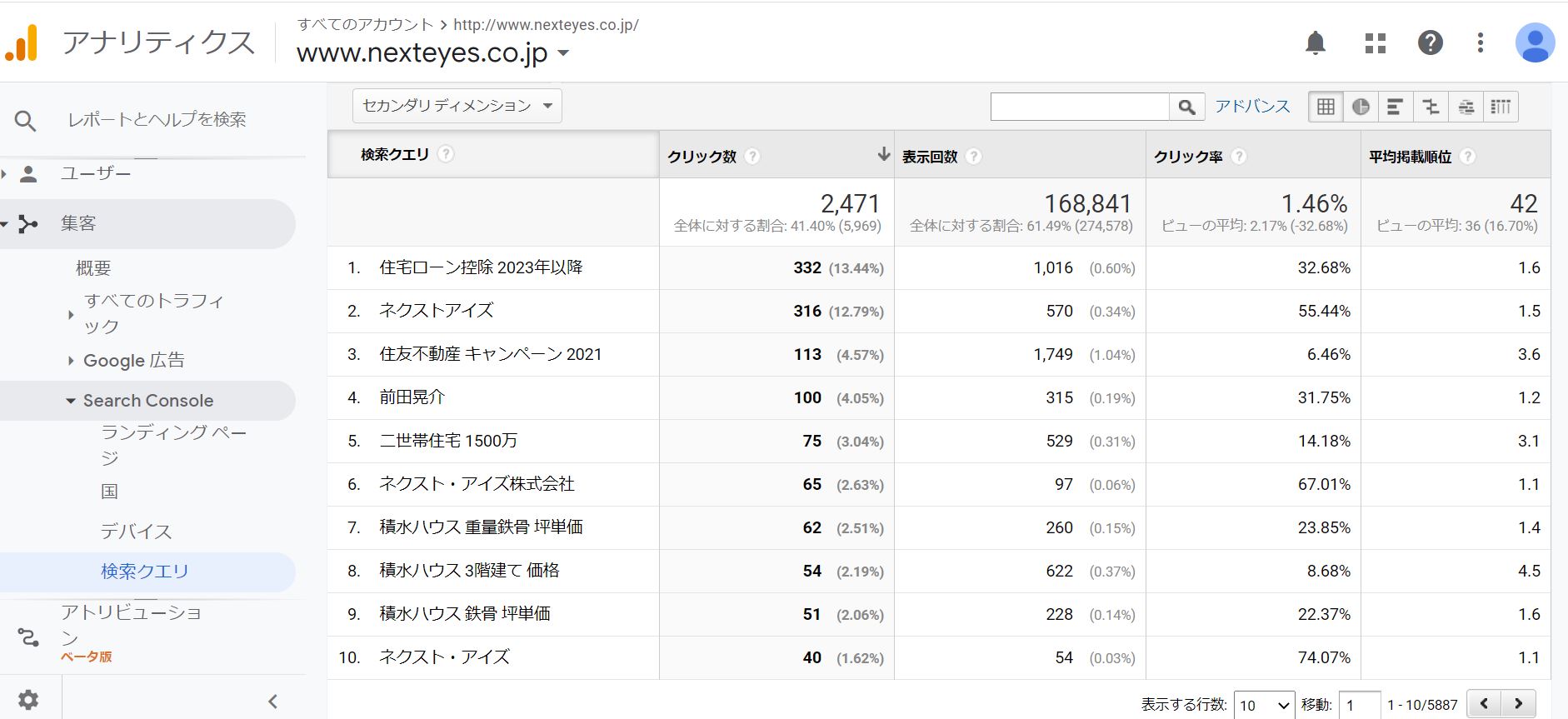Open help for 検索クエリ column
The image size is (1568, 719).
(446, 154)
